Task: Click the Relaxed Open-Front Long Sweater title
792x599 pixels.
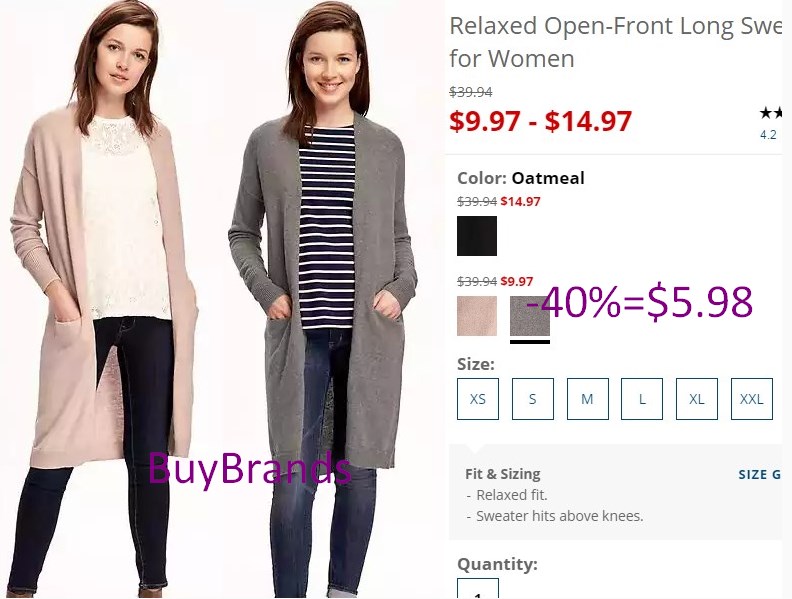Action: point(615,42)
